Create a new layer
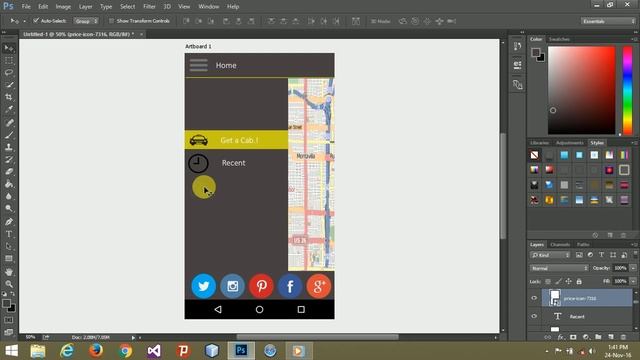 pyautogui.click(x=611, y=337)
